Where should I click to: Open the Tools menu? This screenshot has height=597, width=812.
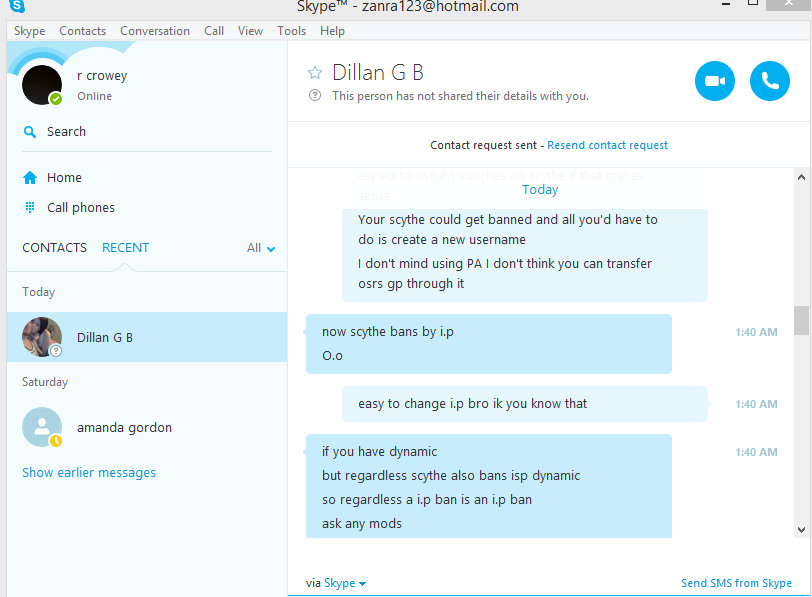(292, 31)
